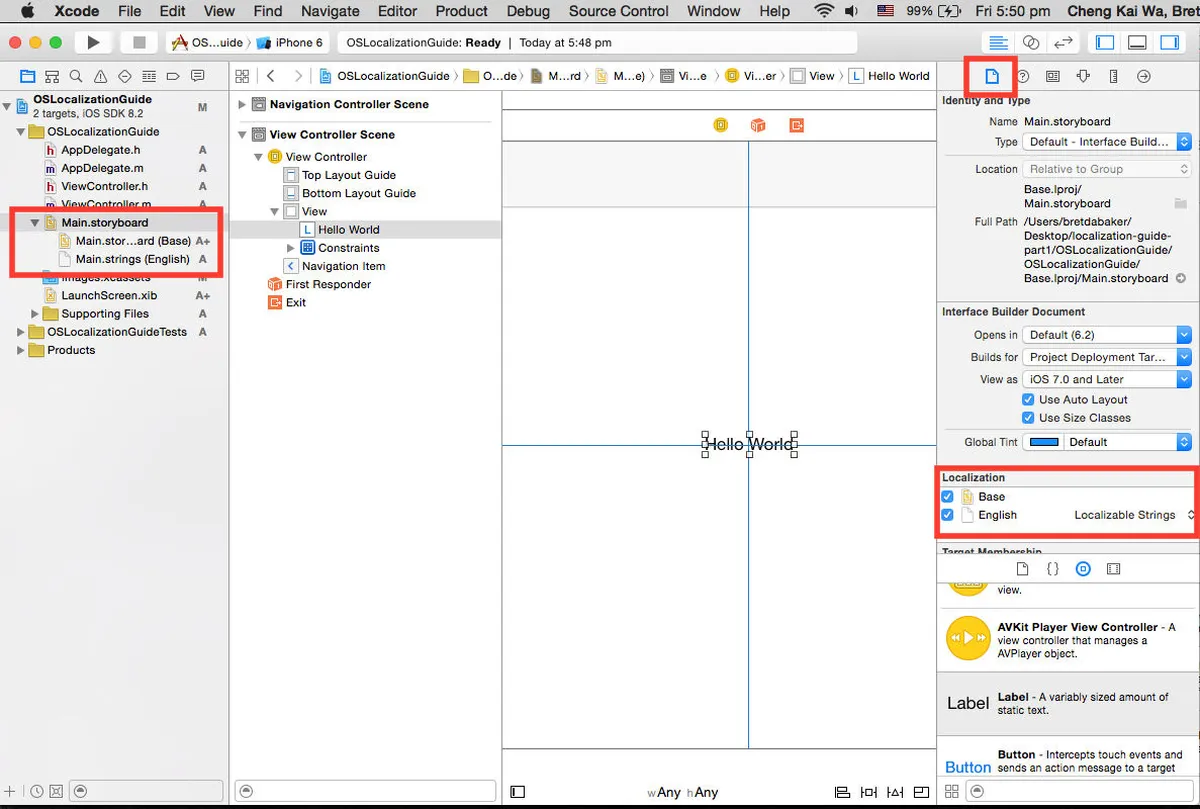The height and width of the screenshot is (809, 1200).
Task: Open the Resizing Behavior menu
Action: [x=921, y=792]
